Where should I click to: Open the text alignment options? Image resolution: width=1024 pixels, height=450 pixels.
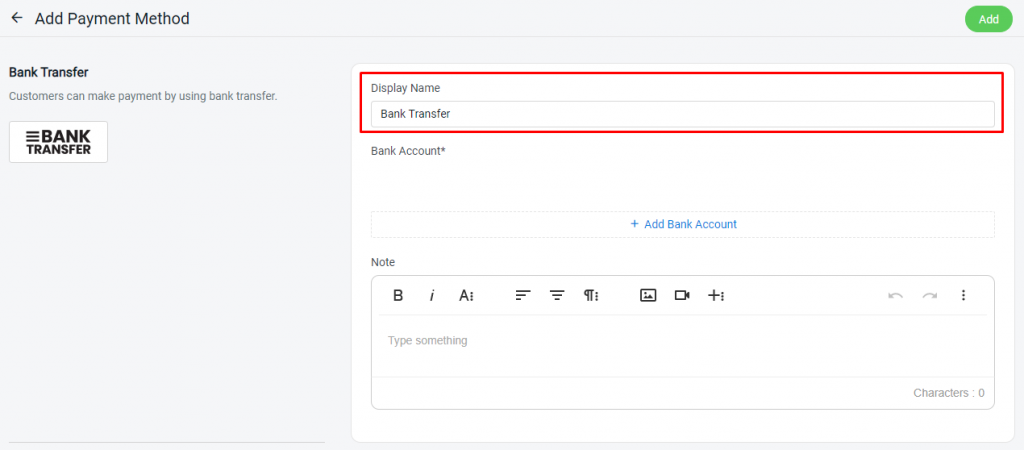pos(522,296)
